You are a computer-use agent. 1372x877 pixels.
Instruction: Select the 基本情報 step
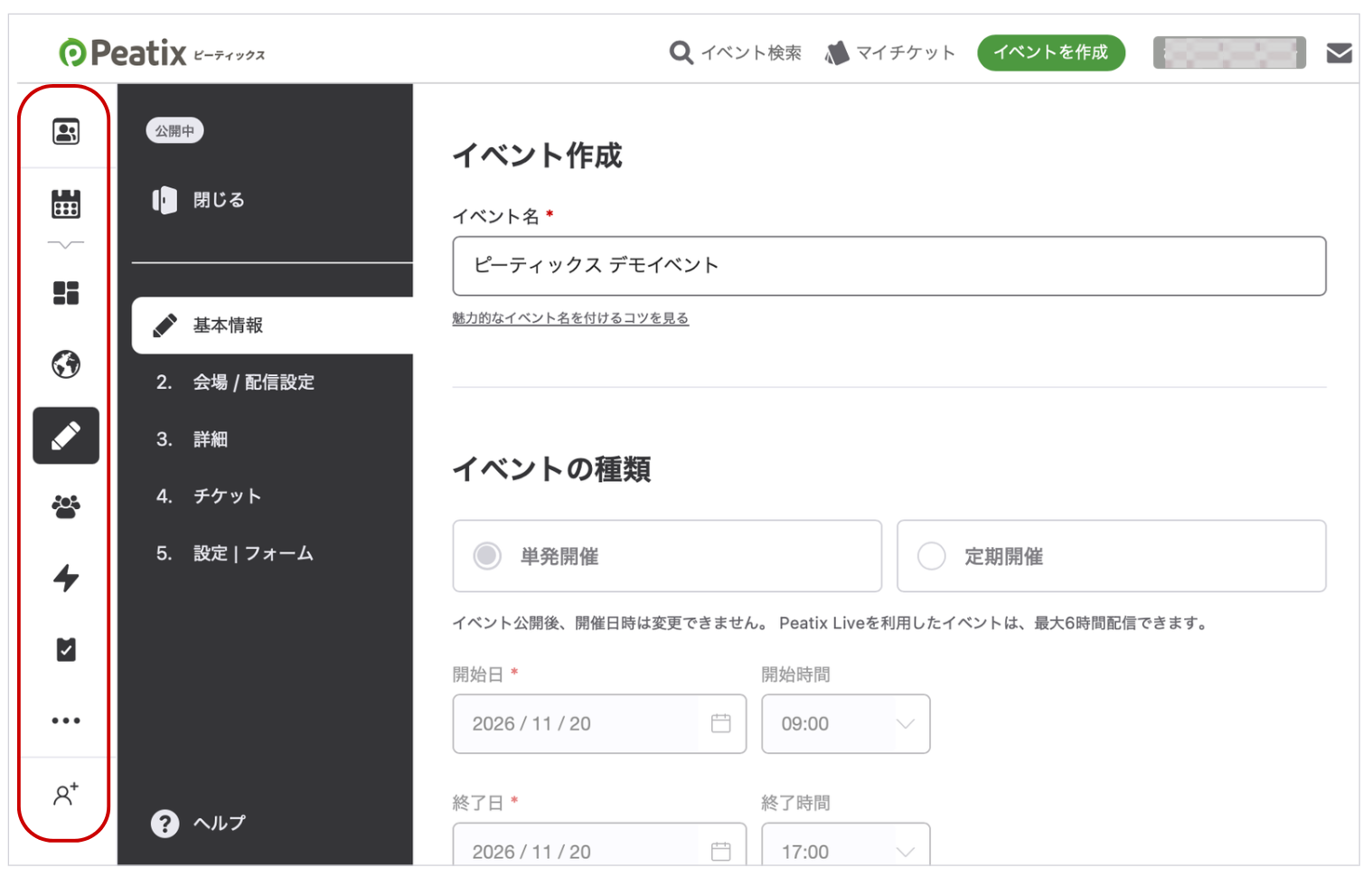(x=272, y=325)
